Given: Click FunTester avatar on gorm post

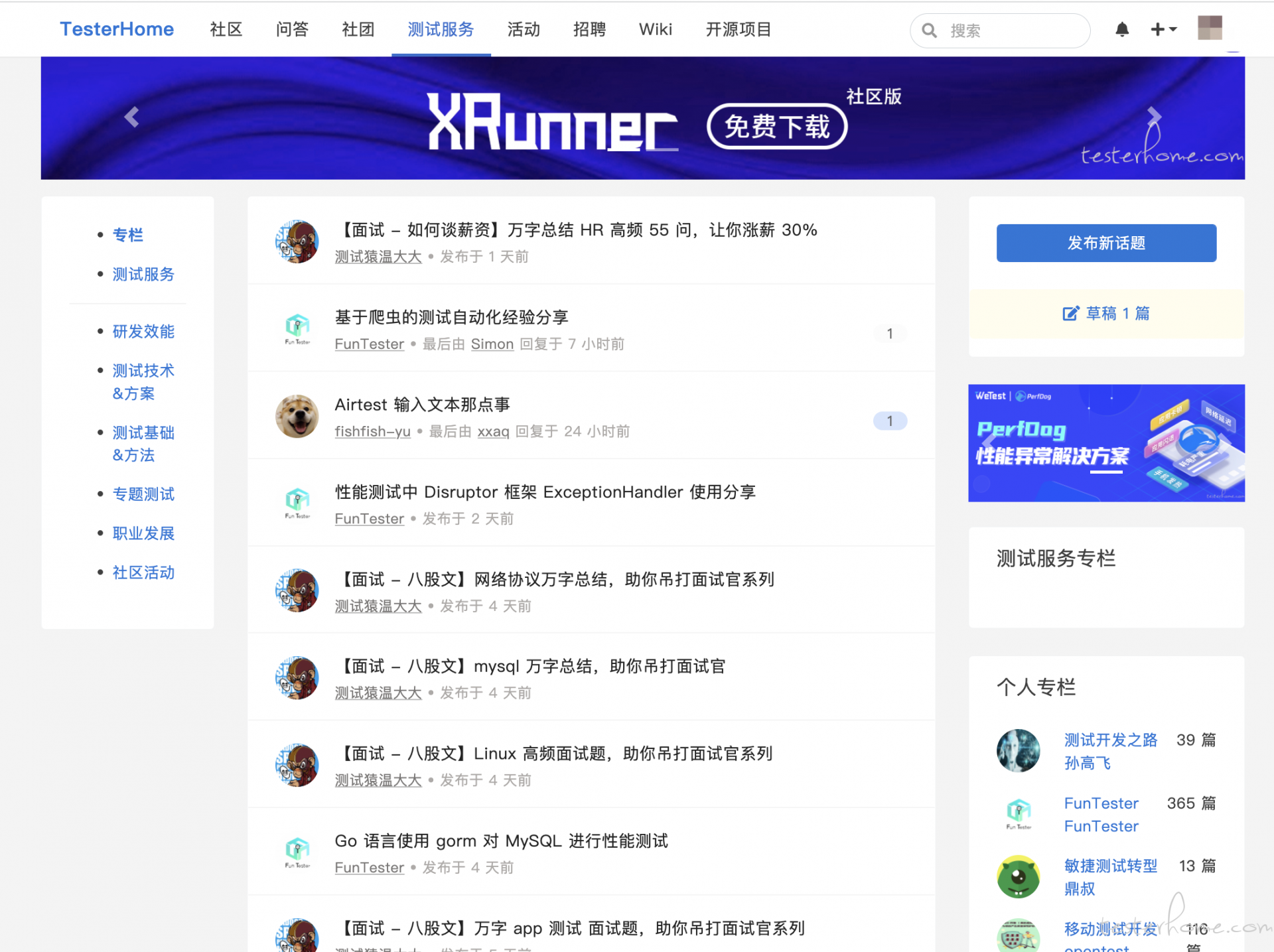Looking at the screenshot, I should pos(297,852).
